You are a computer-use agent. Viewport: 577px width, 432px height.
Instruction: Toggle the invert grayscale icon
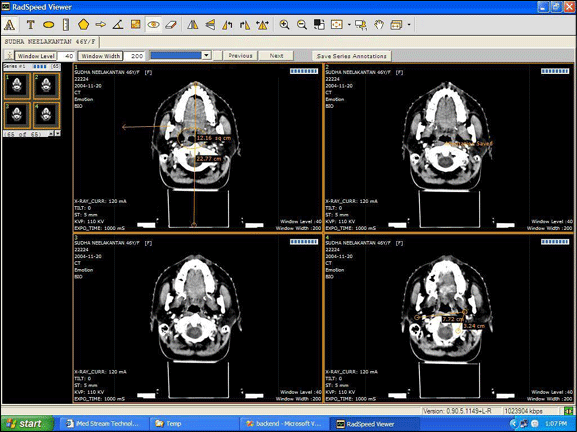coord(319,25)
